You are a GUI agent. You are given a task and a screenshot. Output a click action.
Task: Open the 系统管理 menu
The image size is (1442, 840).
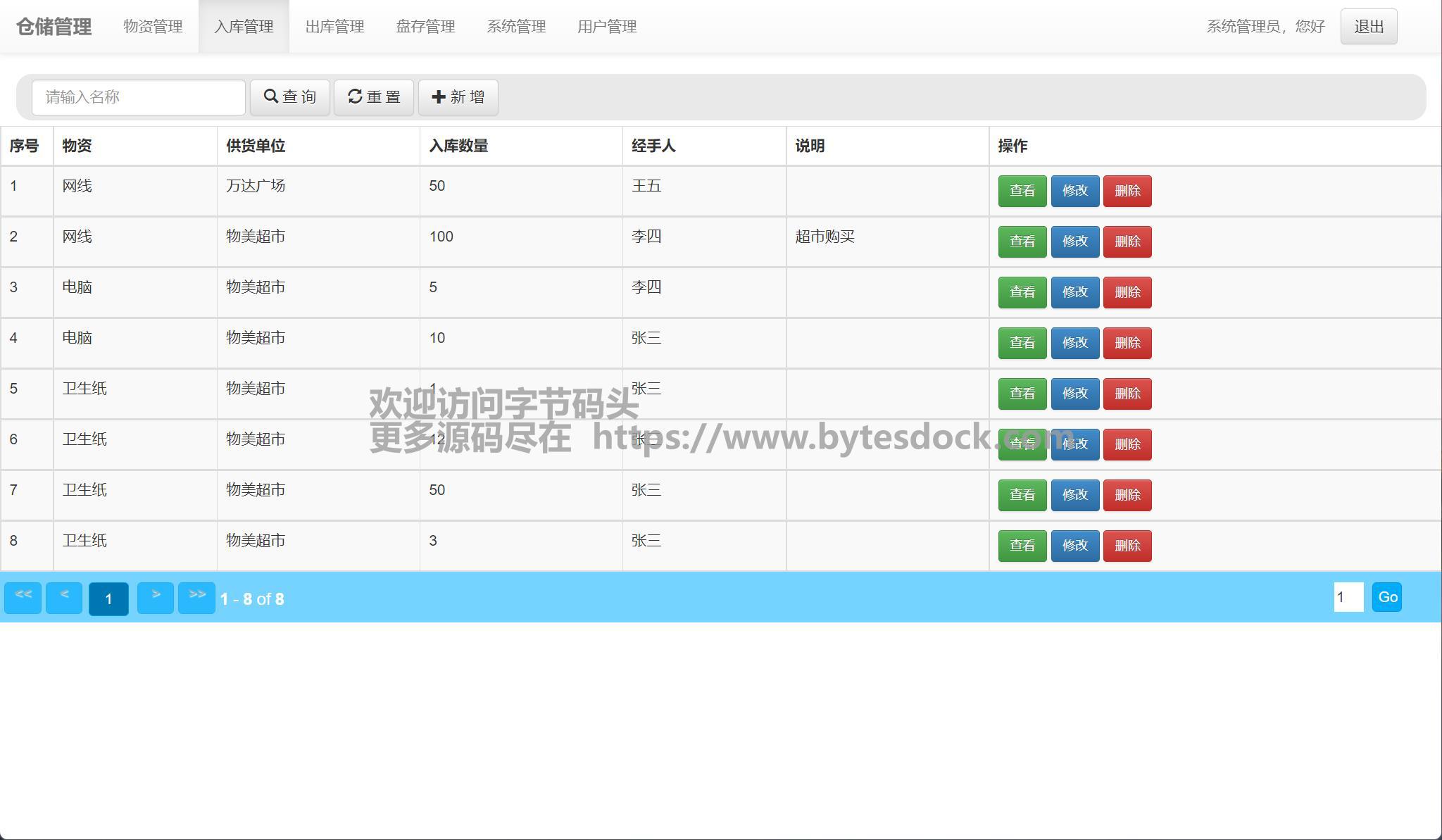(x=516, y=27)
